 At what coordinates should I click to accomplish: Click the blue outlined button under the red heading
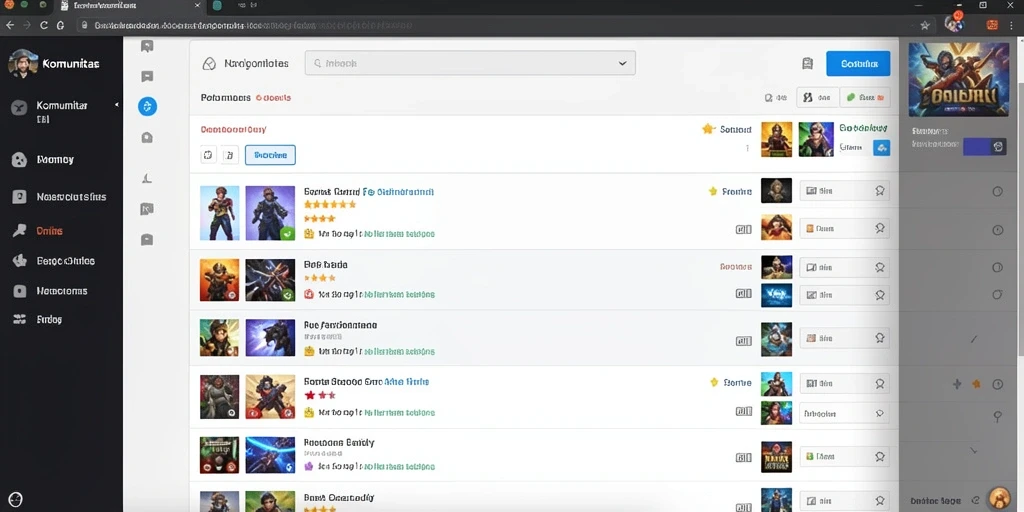click(270, 155)
